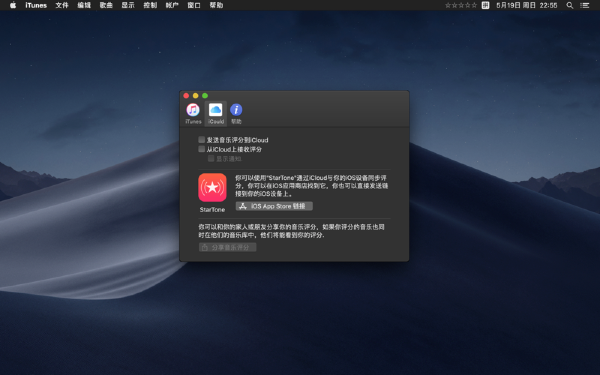Open Spotlight search icon
The width and height of the screenshot is (600, 375).
(x=570, y=5)
